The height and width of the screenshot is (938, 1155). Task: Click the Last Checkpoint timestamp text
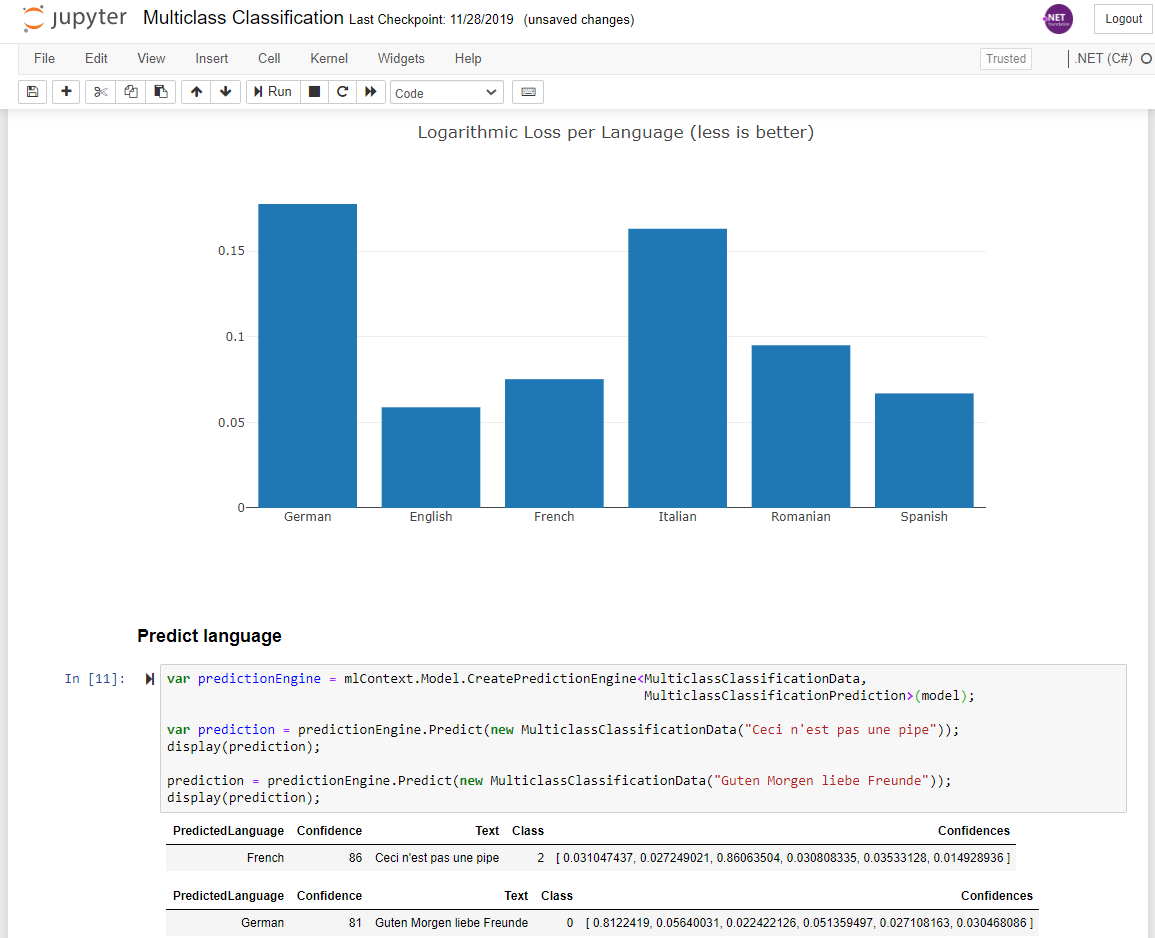click(x=431, y=20)
